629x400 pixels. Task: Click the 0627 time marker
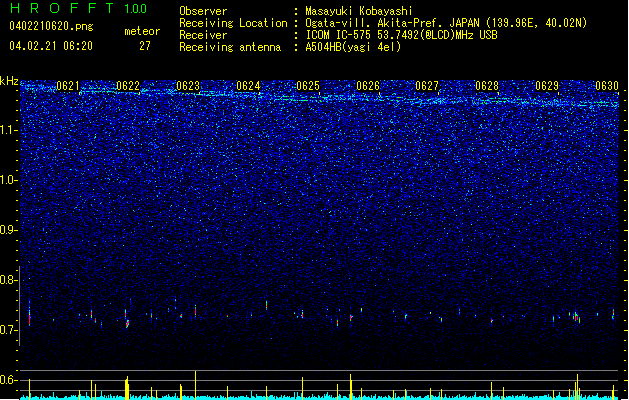pyautogui.click(x=427, y=86)
